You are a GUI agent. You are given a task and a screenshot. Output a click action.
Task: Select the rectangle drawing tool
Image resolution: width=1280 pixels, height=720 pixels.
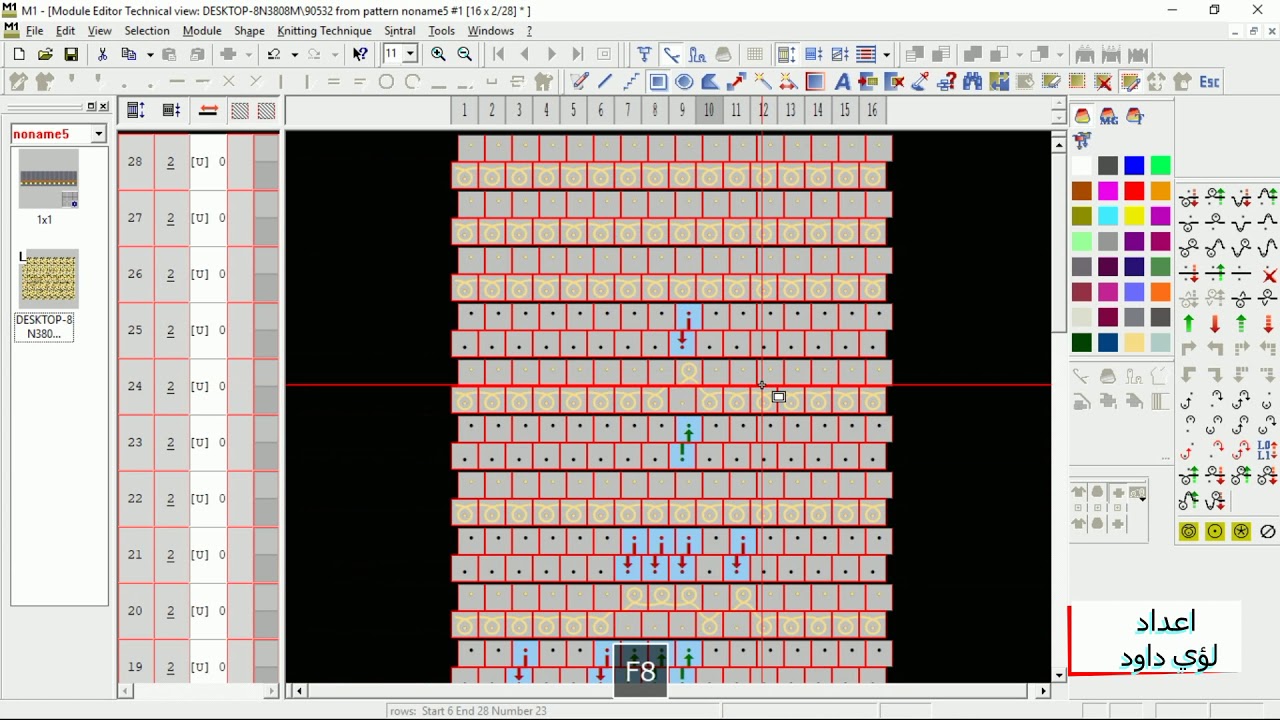pyautogui.click(x=658, y=82)
